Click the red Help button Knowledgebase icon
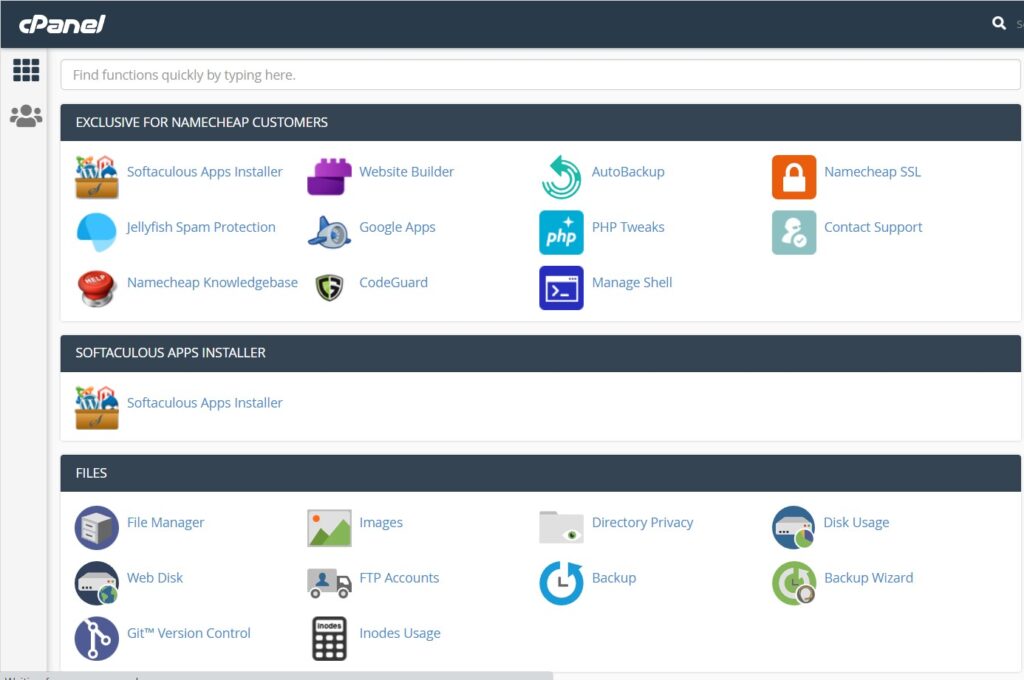 click(x=97, y=287)
